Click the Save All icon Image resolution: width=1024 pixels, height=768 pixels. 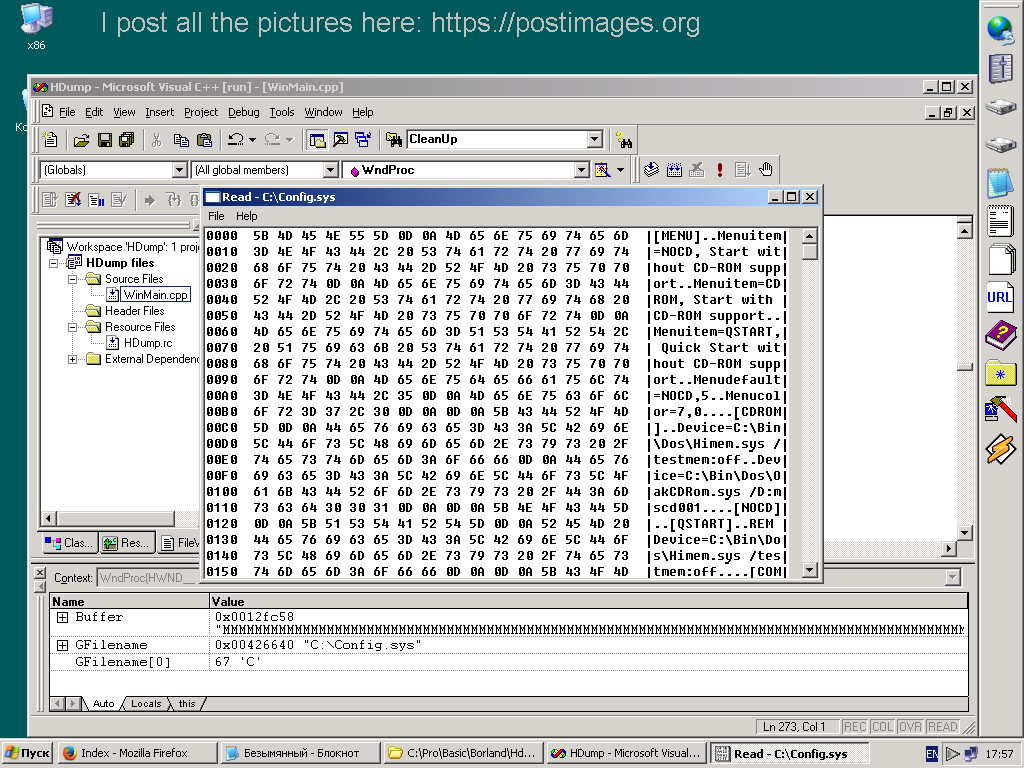(127, 139)
